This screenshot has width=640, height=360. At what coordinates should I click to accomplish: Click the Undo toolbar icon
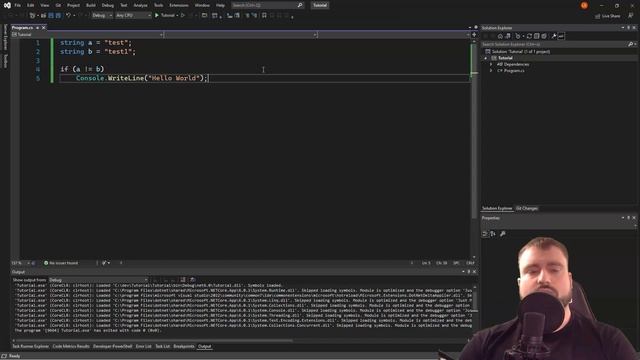tap(69, 15)
